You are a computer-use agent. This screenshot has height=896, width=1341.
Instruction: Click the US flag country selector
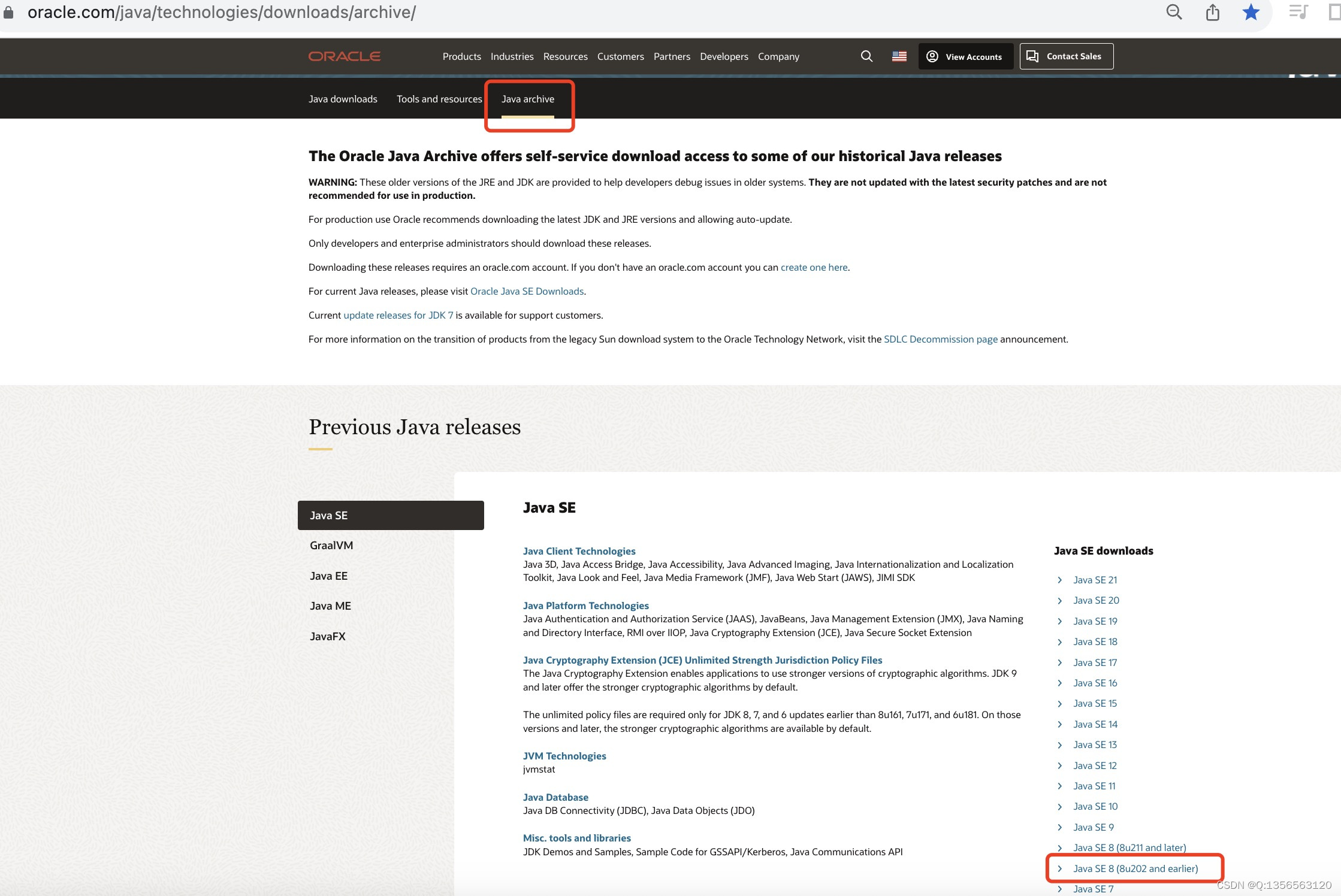point(899,56)
